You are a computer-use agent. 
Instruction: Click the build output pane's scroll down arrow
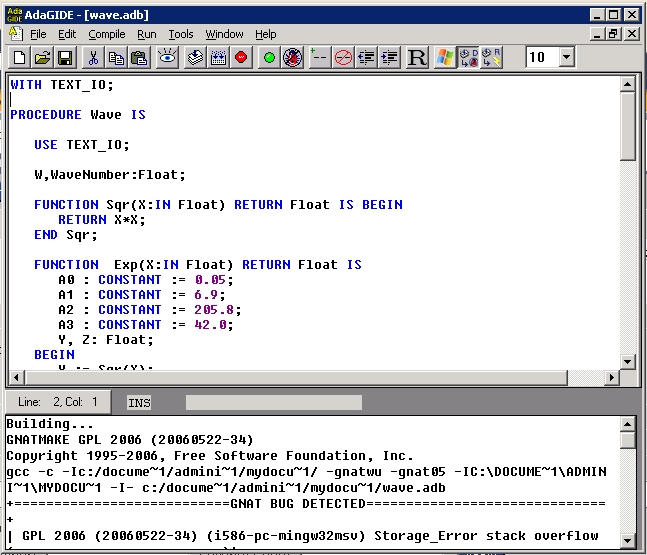pyautogui.click(x=628, y=544)
